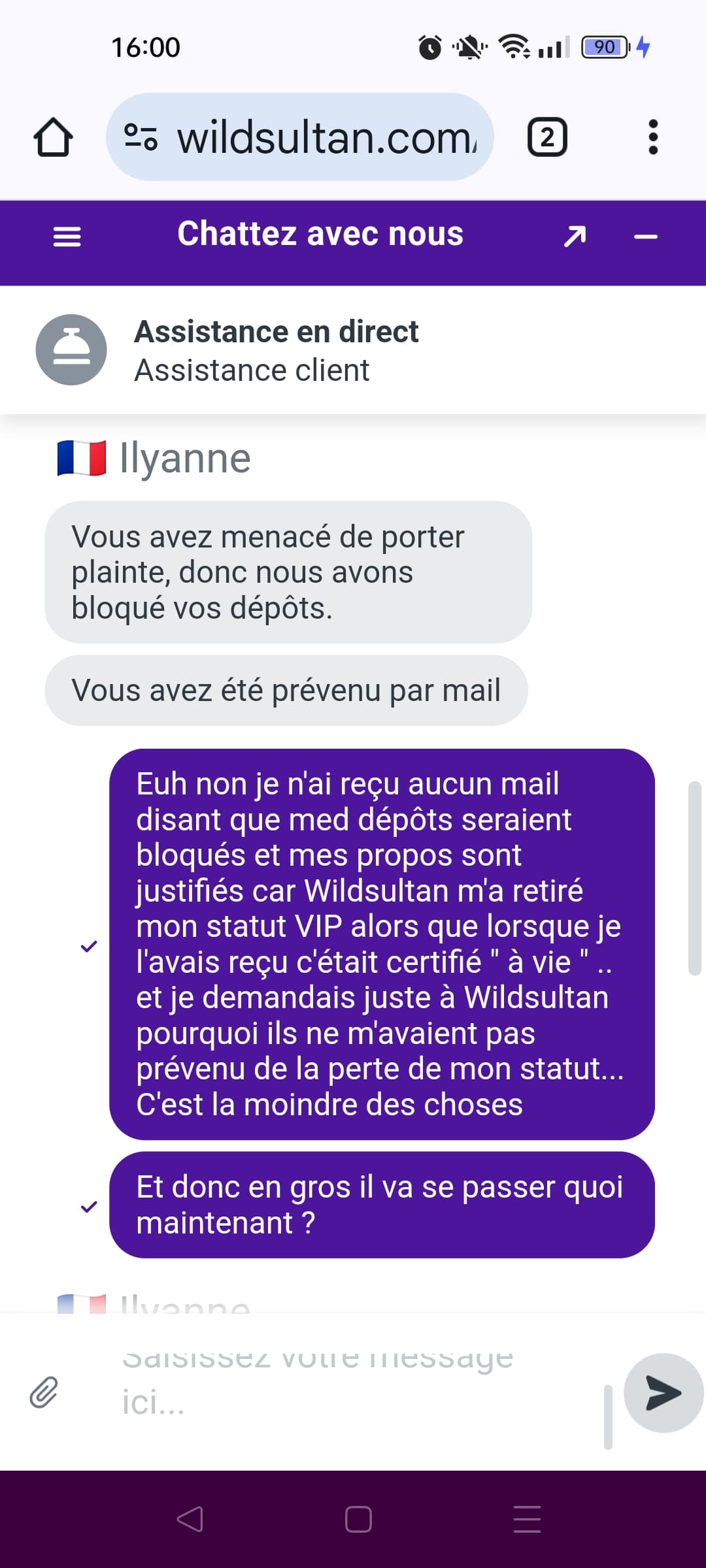Open the browser tab switcher showing 2
The height and width of the screenshot is (1568, 706).
(547, 137)
